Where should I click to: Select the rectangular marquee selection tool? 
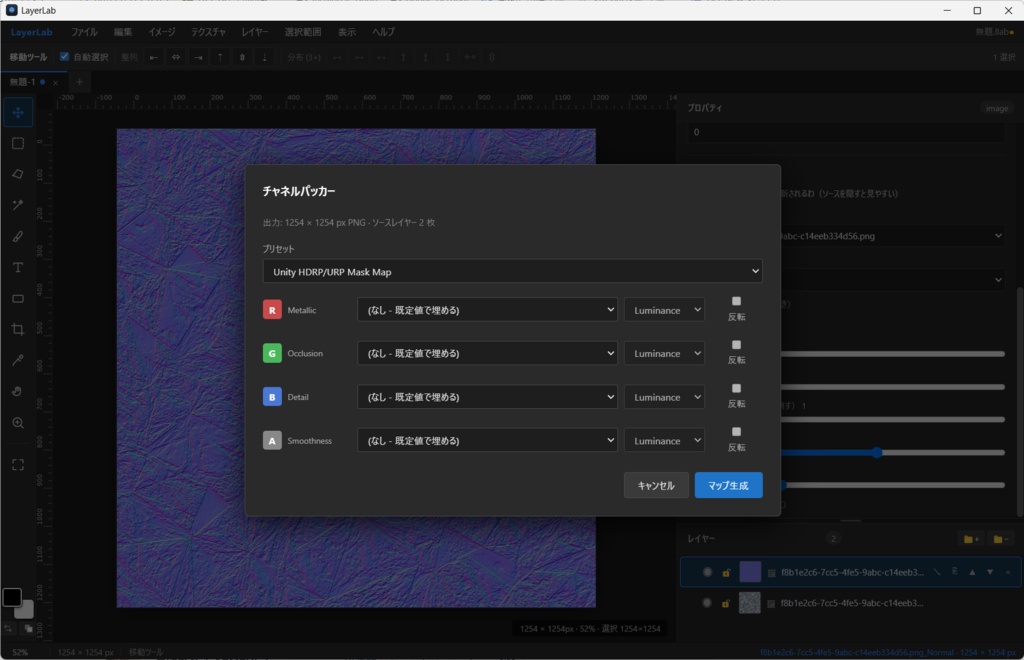point(18,143)
